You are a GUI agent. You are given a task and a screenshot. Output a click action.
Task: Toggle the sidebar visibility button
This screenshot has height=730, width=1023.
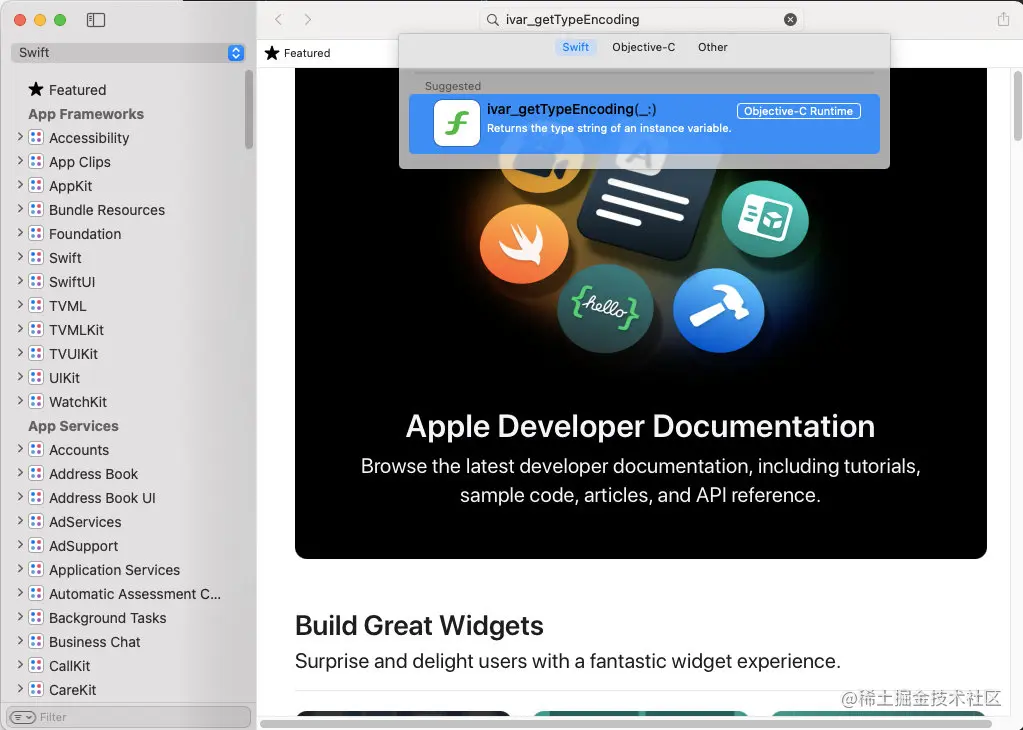96,20
